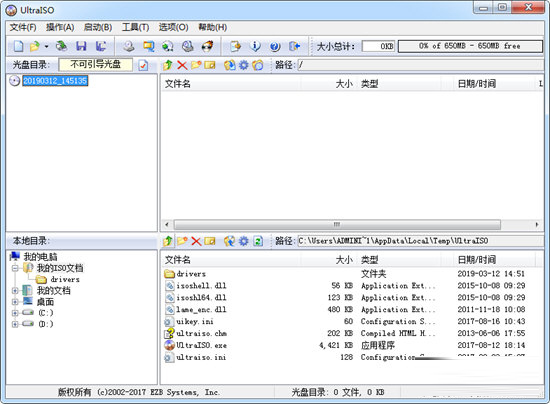Image resolution: width=550 pixels, height=404 pixels.
Task: Open the 工具(T) menu
Action: coord(135,27)
